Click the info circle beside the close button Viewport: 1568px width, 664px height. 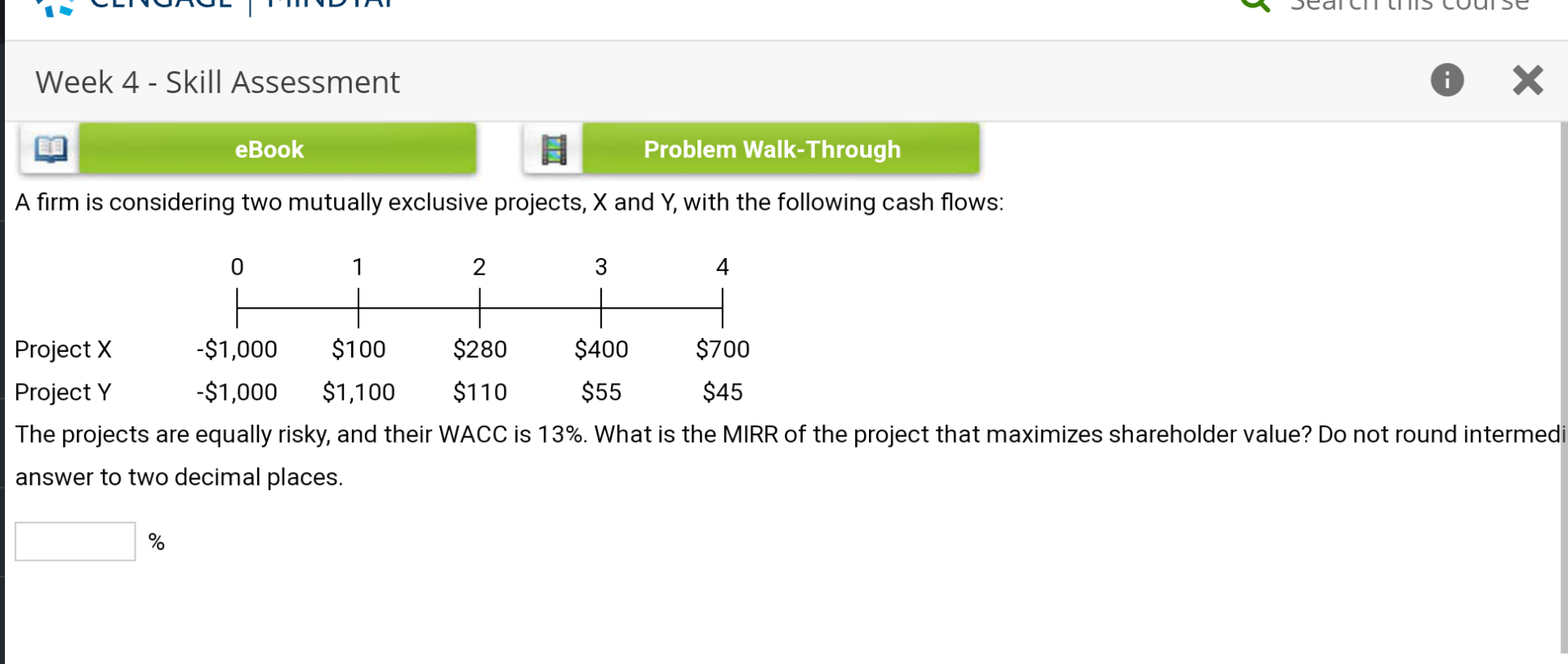coord(1445,81)
